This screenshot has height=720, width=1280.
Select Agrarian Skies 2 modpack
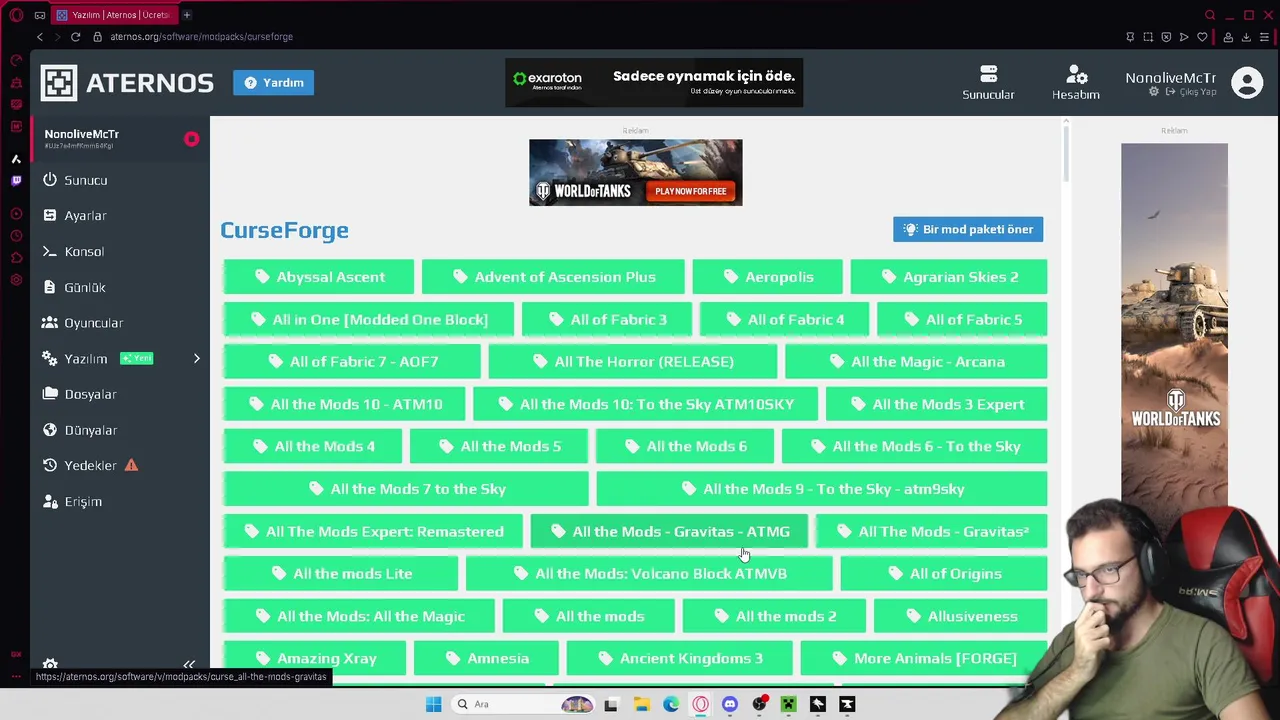point(948,277)
